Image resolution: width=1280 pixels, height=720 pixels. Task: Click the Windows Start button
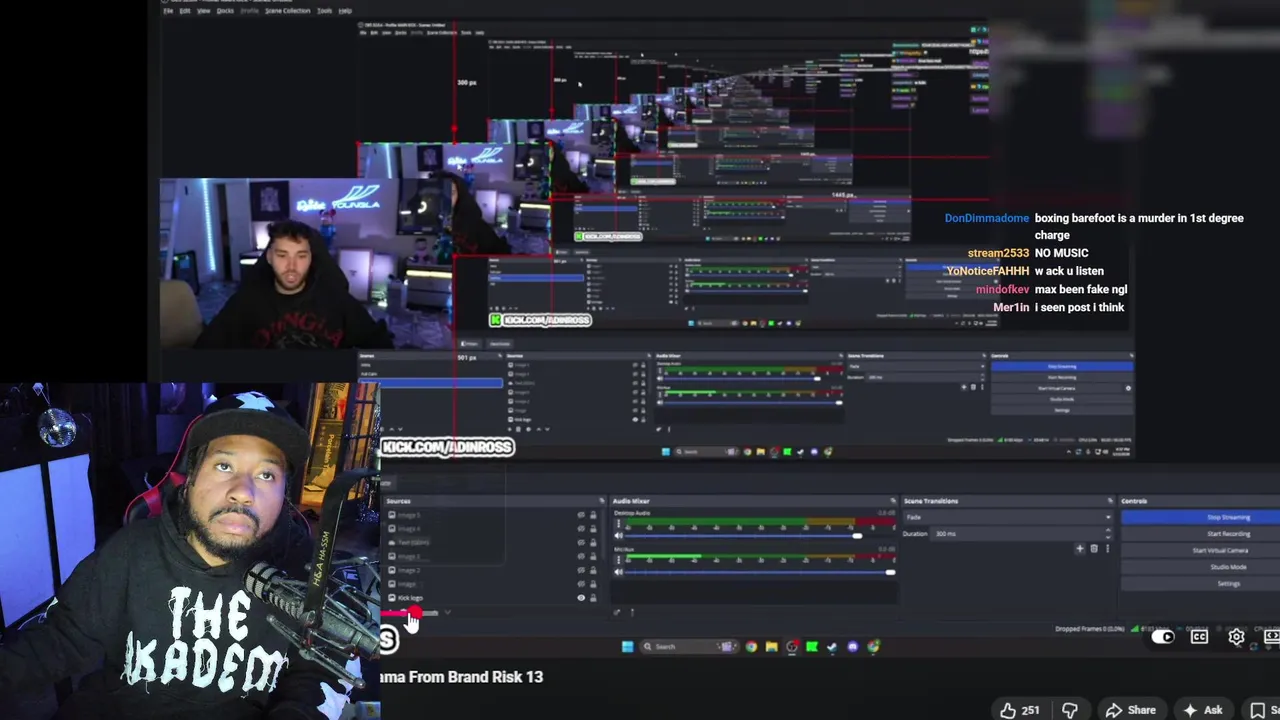(x=627, y=646)
